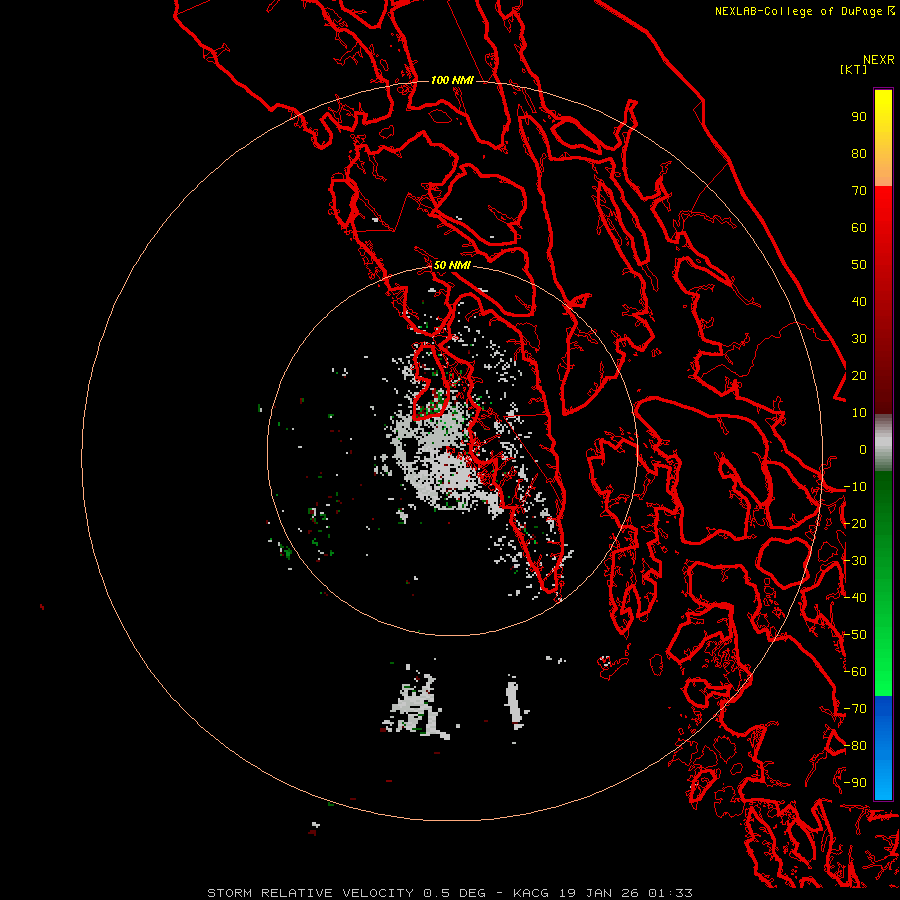Click the "30" value on velocity scale
Screen dimensions: 900x900
pyautogui.click(x=859, y=339)
